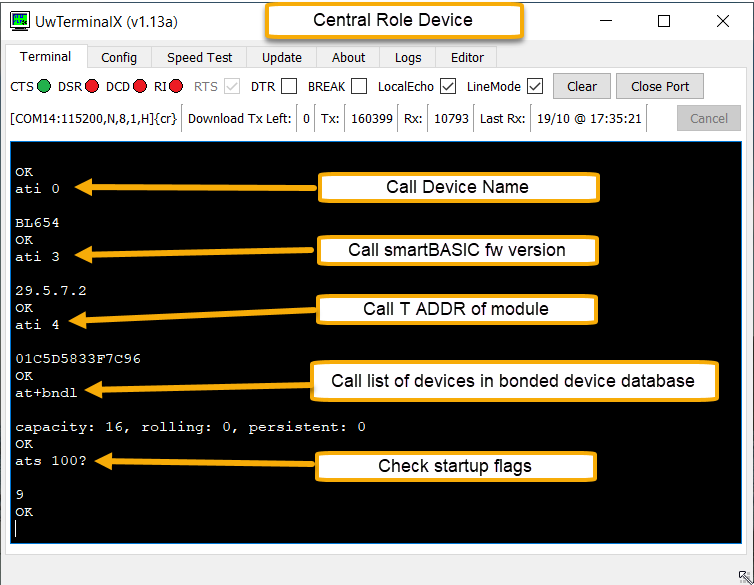Open the About tab

[x=348, y=58]
